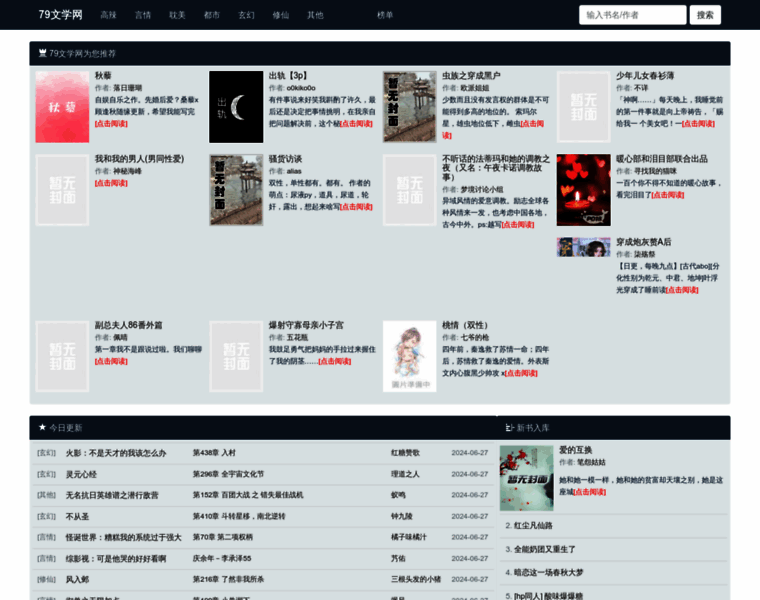Image resolution: width=760 pixels, height=600 pixels.
Task: Open the illustrated cover of 桃情（双性）
Action: (x=410, y=356)
